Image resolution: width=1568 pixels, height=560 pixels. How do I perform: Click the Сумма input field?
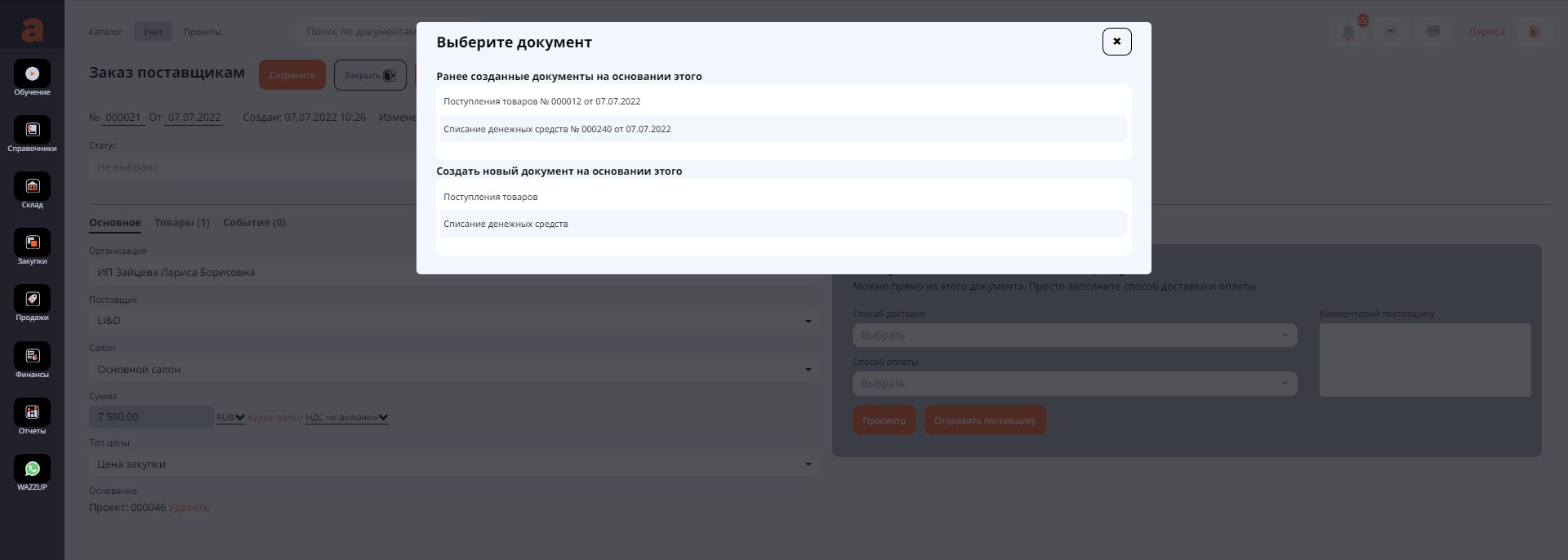[151, 417]
